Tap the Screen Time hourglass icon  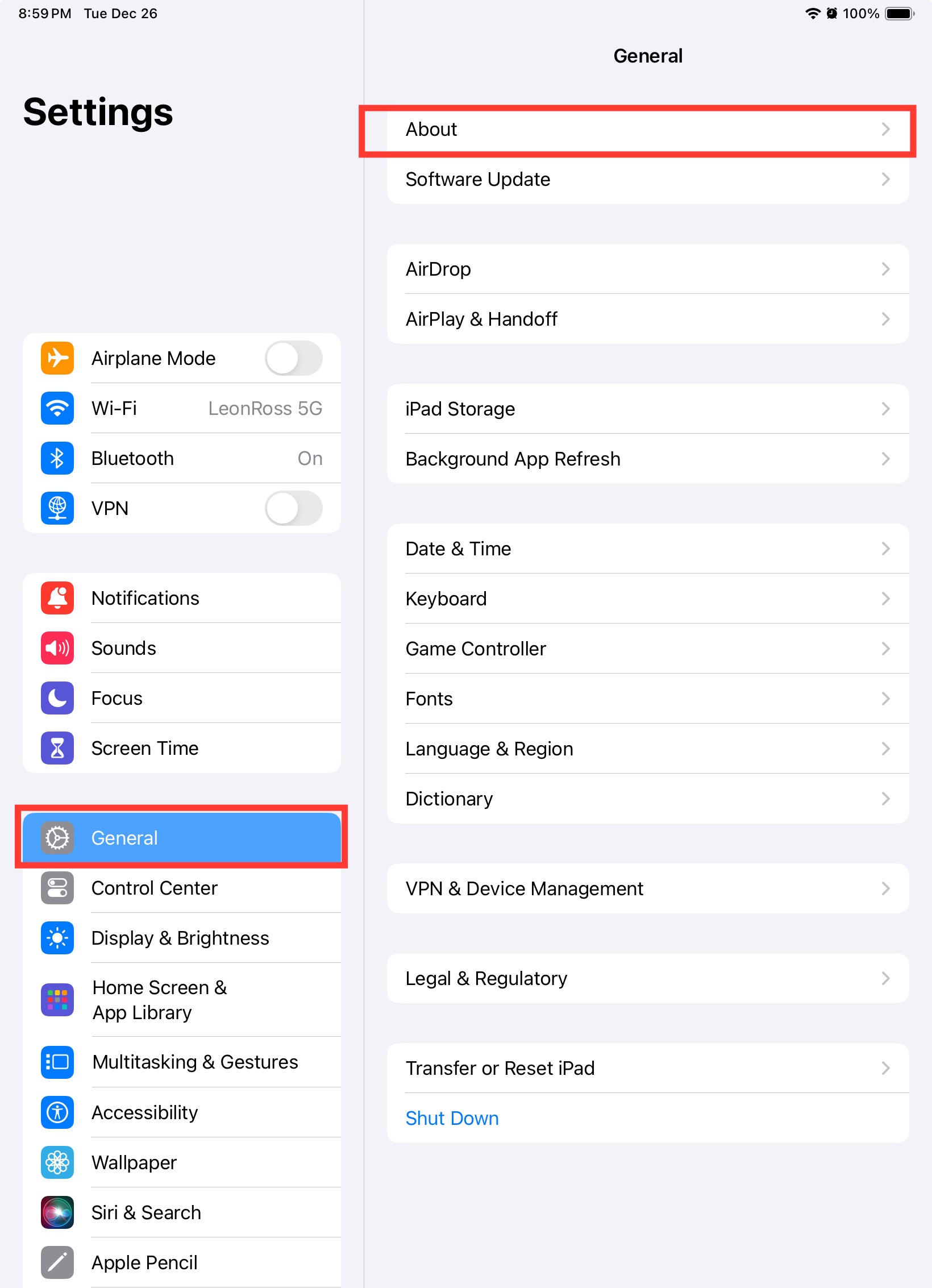tap(57, 748)
